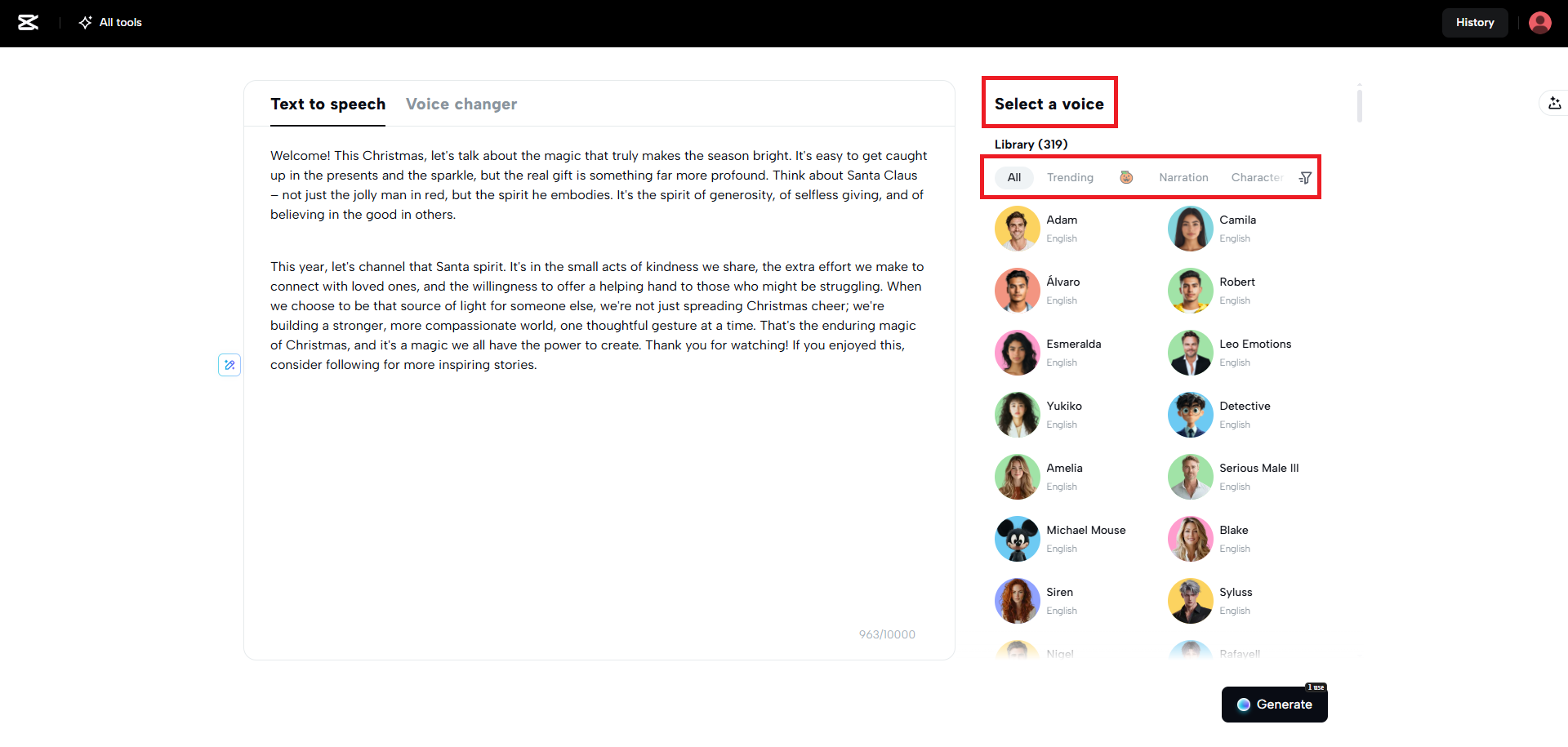Activate the Narration voice filter
Screen dimensions: 1568x747
point(1183,177)
